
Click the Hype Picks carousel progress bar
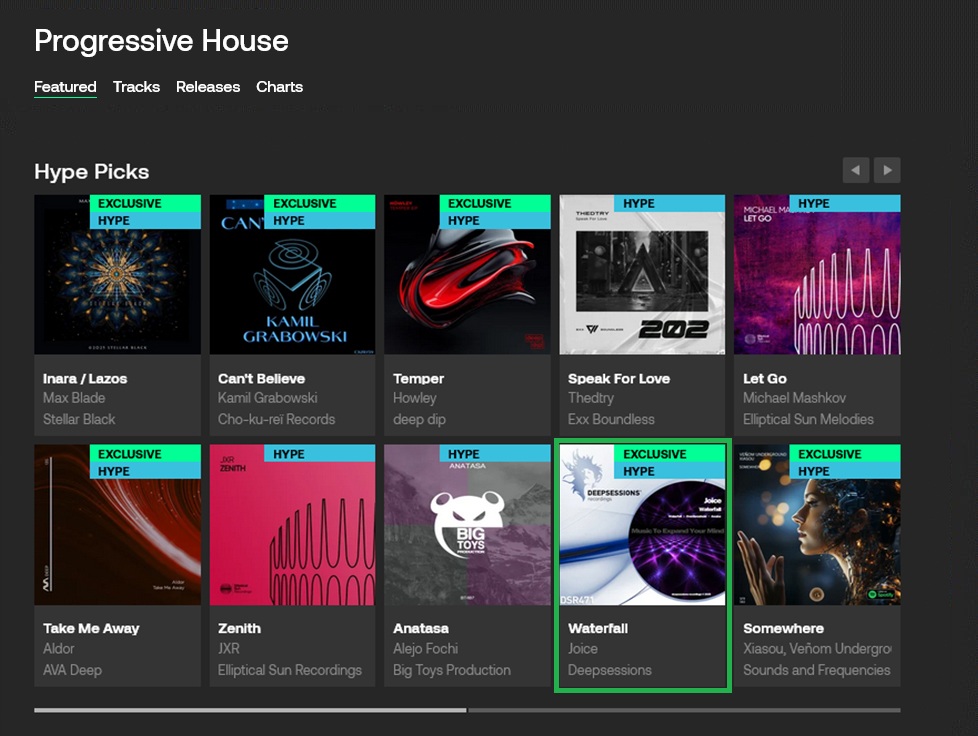(467, 710)
